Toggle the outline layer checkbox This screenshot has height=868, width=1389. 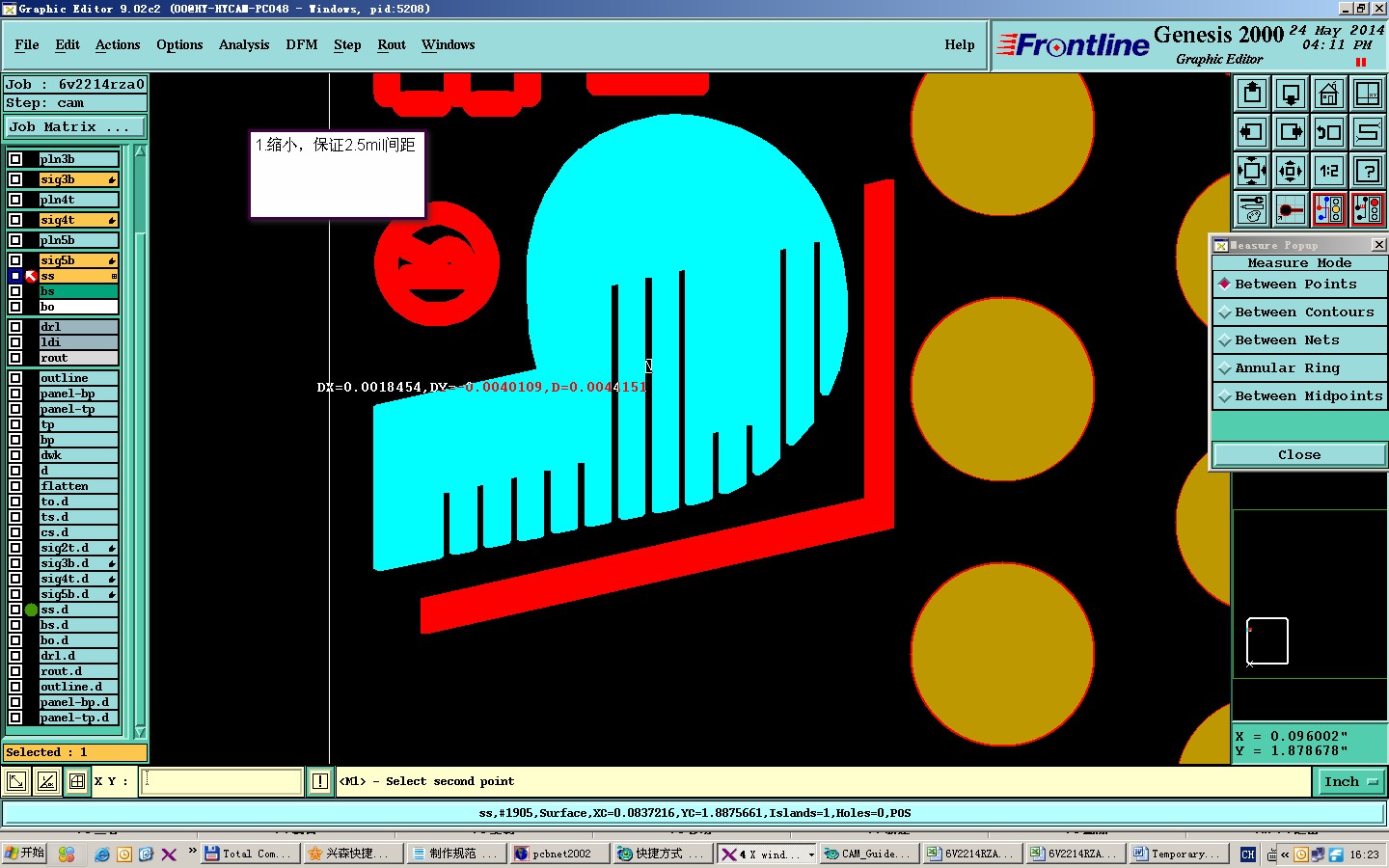[15, 378]
